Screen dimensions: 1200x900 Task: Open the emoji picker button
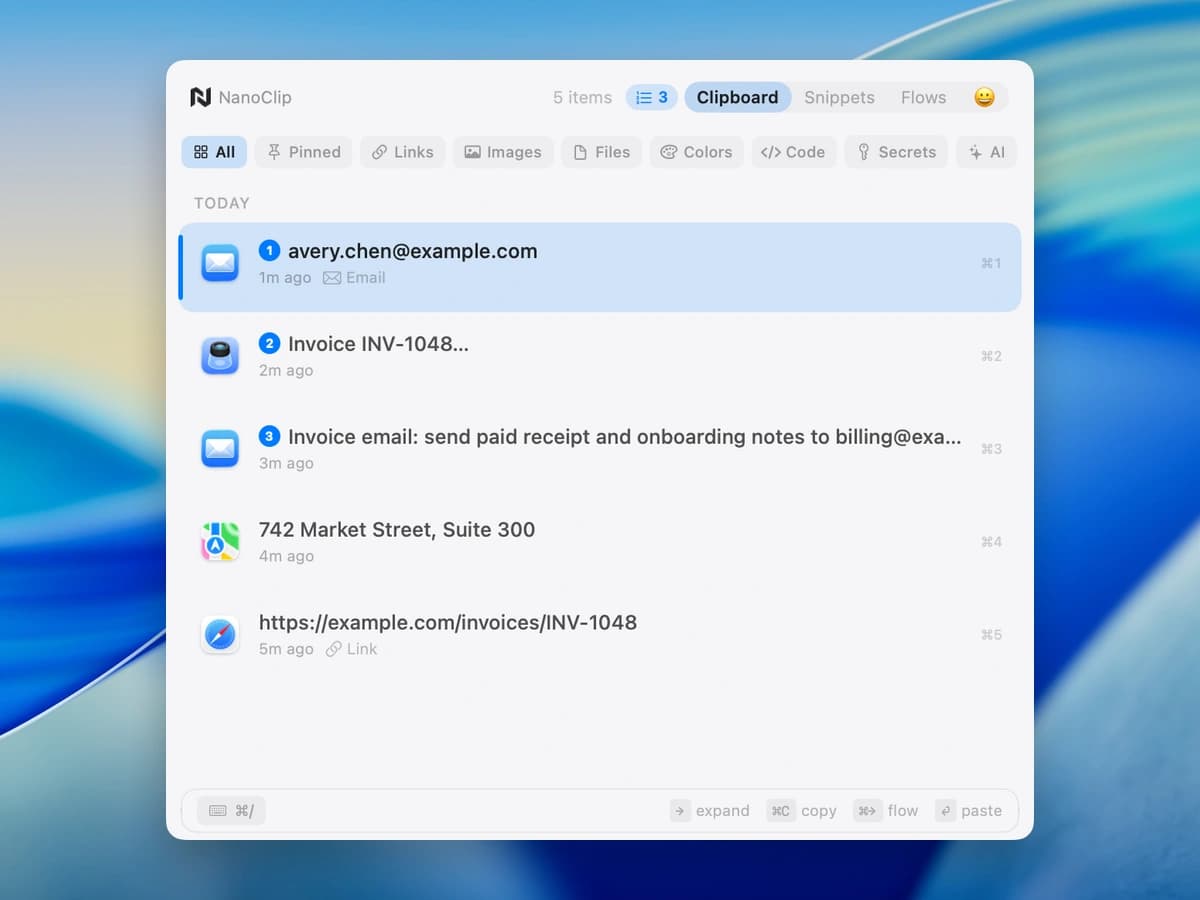[x=984, y=97]
